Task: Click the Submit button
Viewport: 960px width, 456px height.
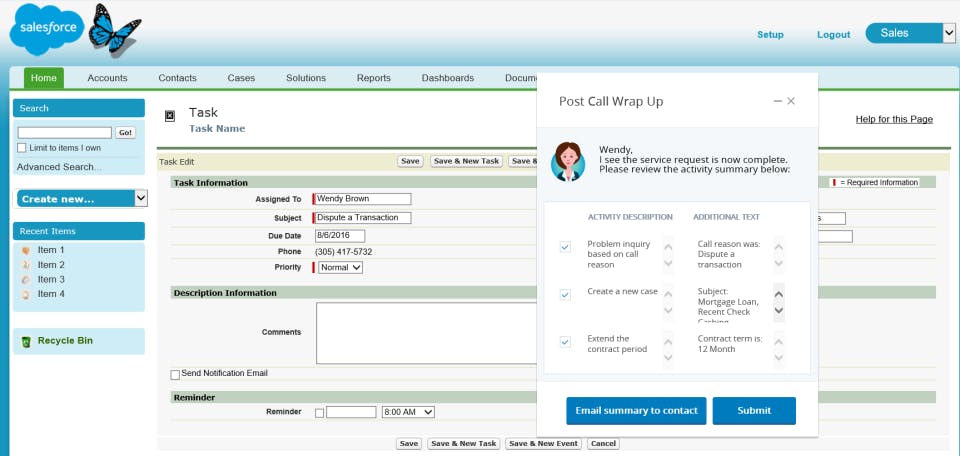Action: coord(754,411)
